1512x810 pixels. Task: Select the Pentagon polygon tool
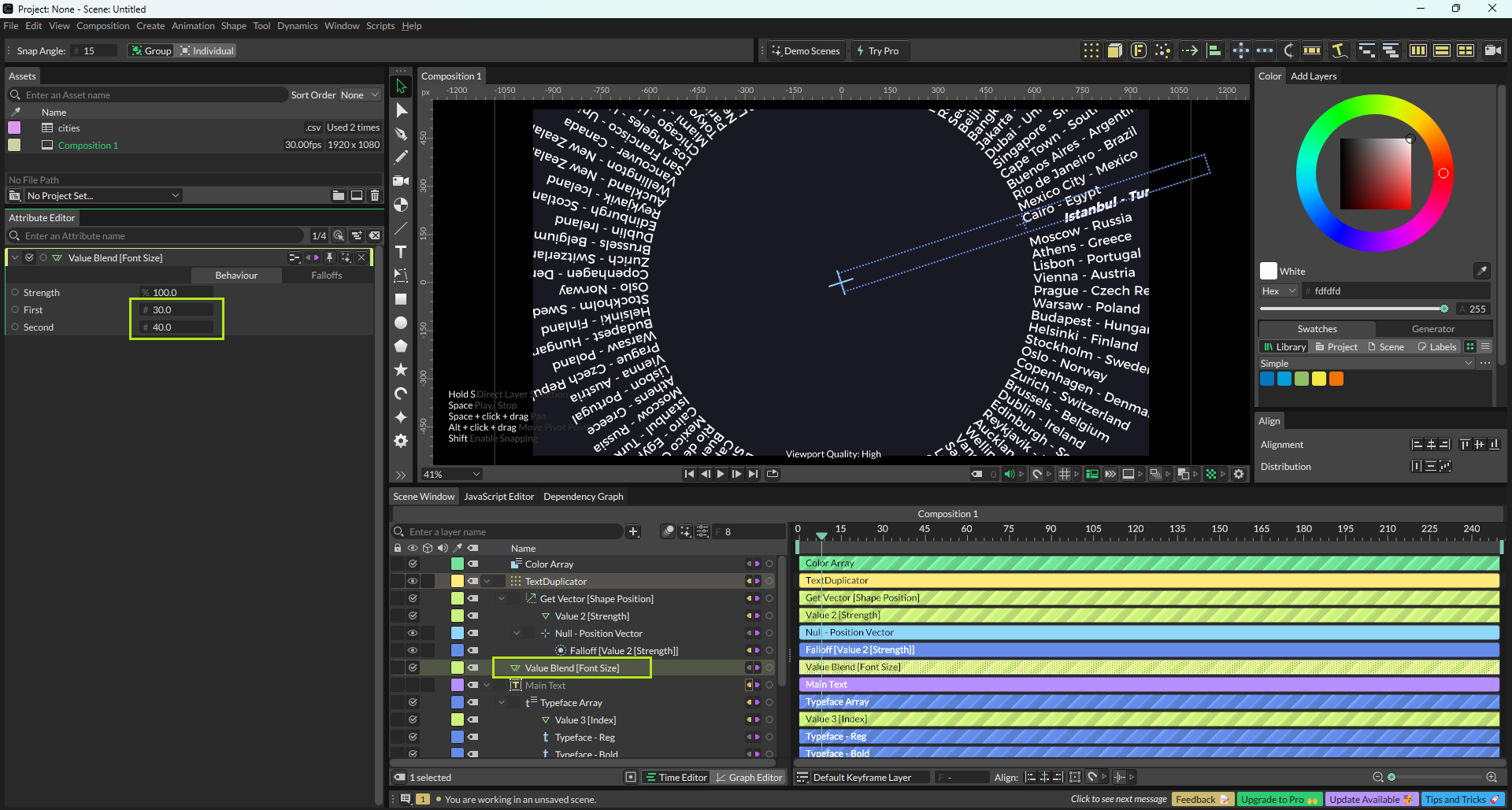pos(401,346)
